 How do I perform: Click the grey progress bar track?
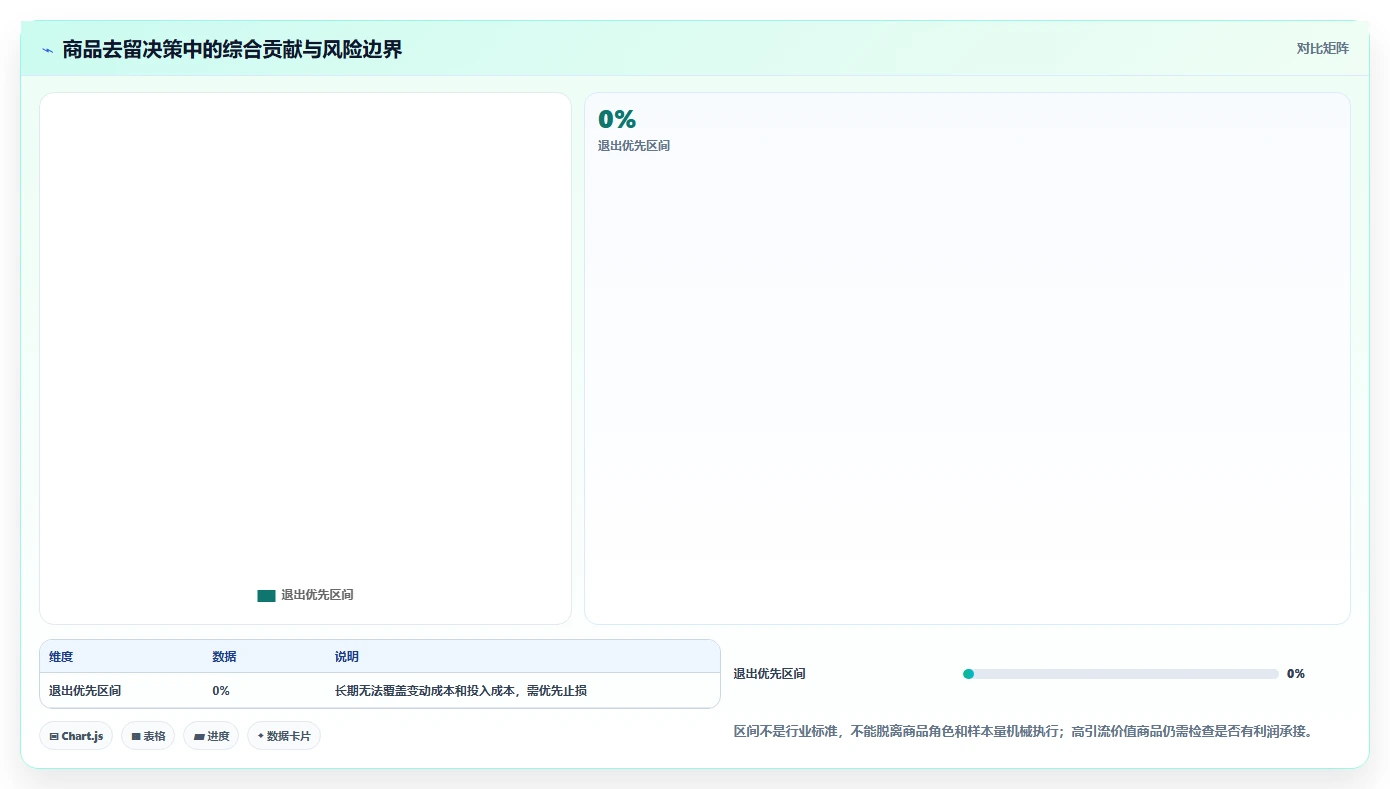(1121, 674)
